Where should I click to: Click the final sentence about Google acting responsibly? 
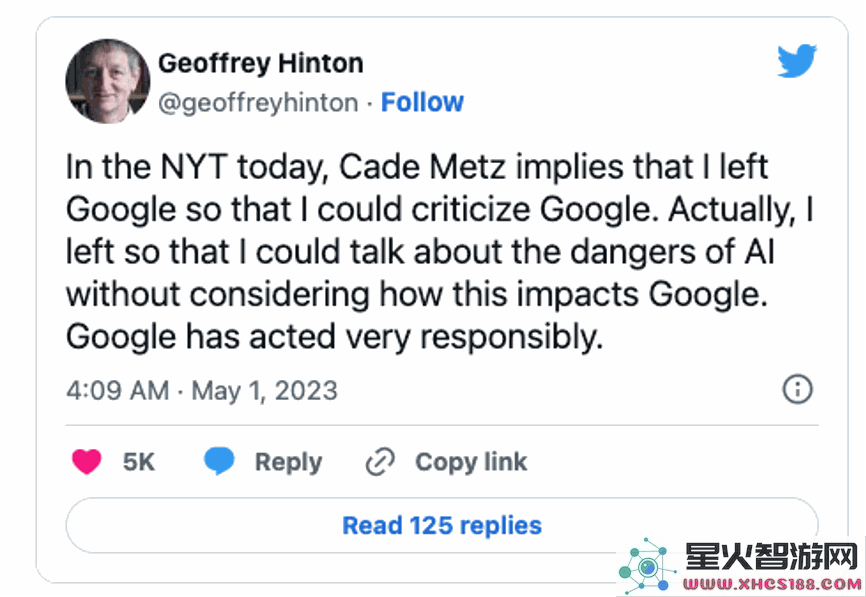tap(334, 337)
